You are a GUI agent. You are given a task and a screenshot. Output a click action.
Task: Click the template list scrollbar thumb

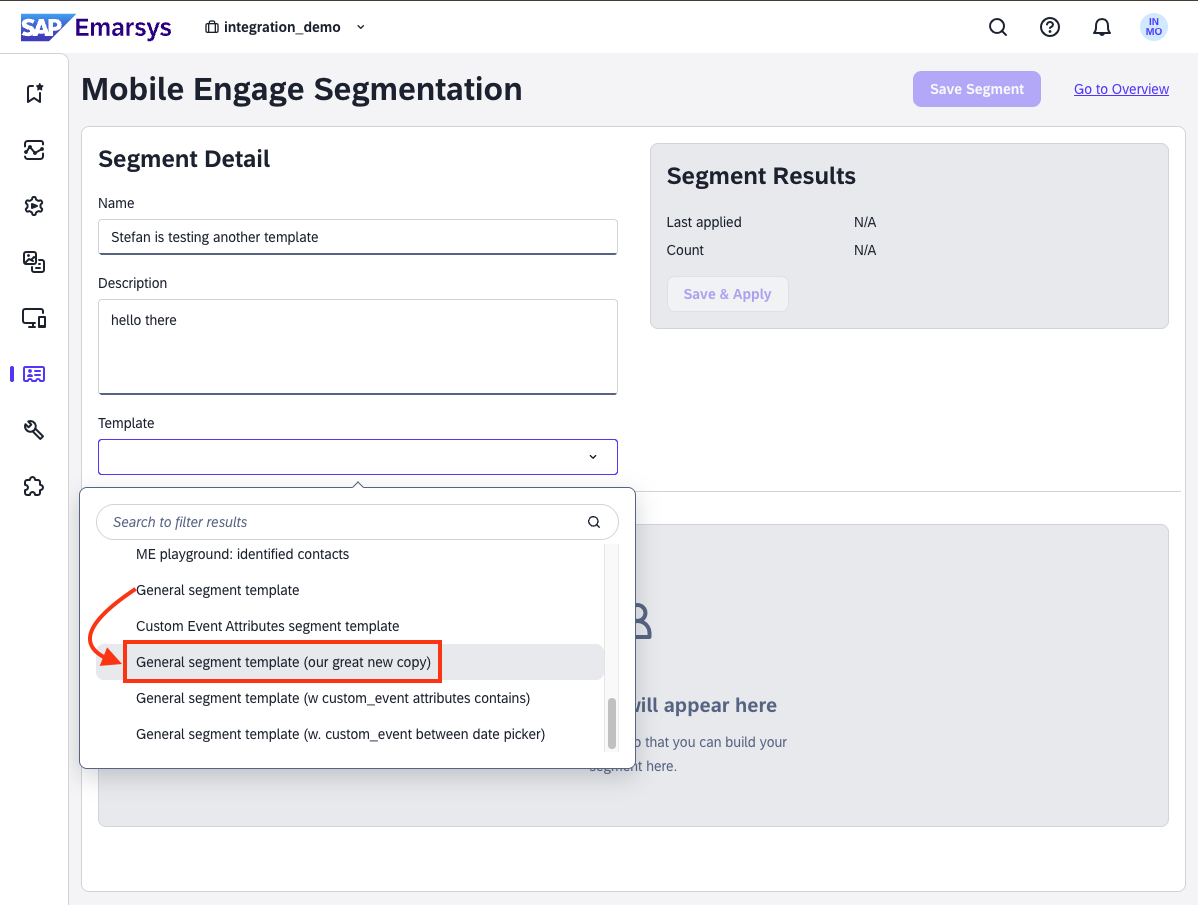click(x=611, y=723)
